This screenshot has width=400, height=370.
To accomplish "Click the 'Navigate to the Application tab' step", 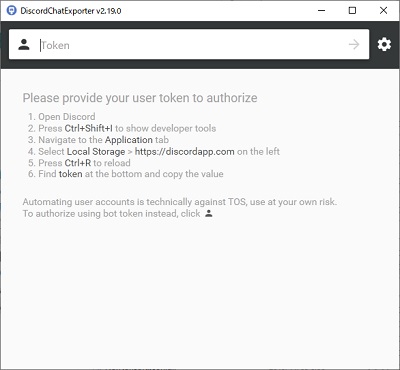I will pyautogui.click(x=98, y=140).
